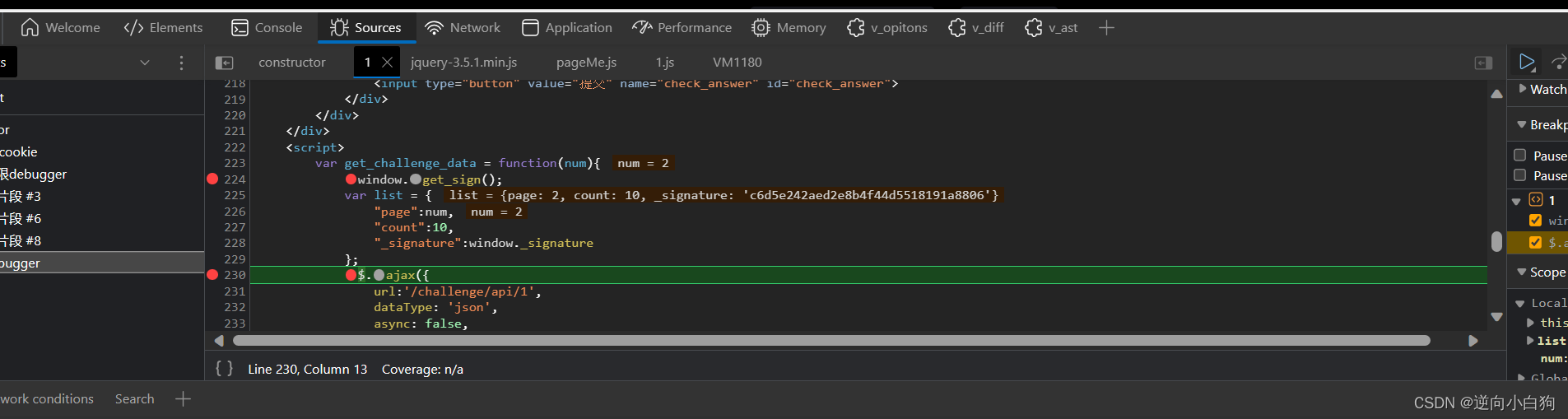Click the pretty print braces icon
The height and width of the screenshot is (419, 1568).
coord(224,369)
